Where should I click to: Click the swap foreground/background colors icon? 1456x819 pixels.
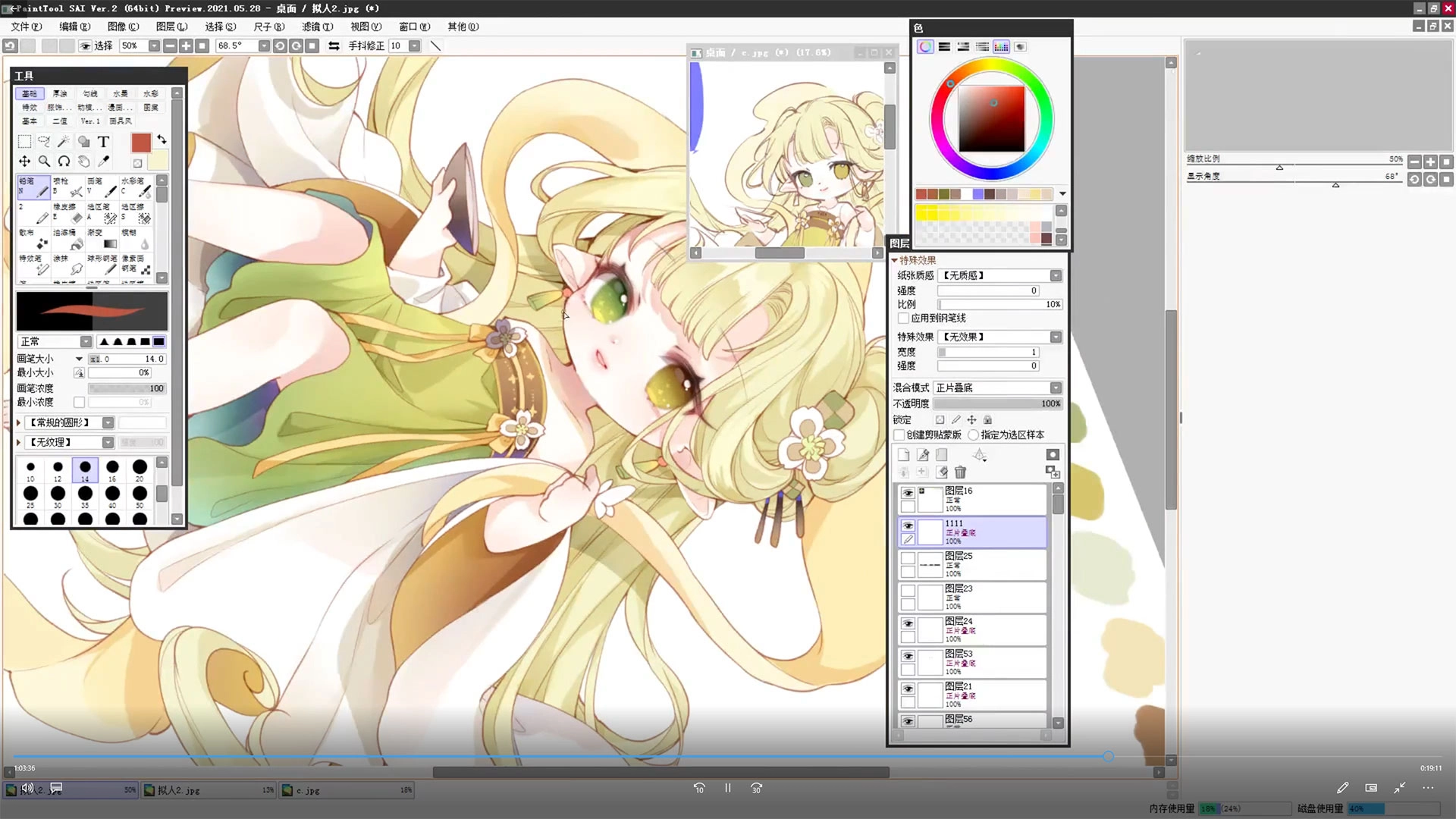(162, 140)
